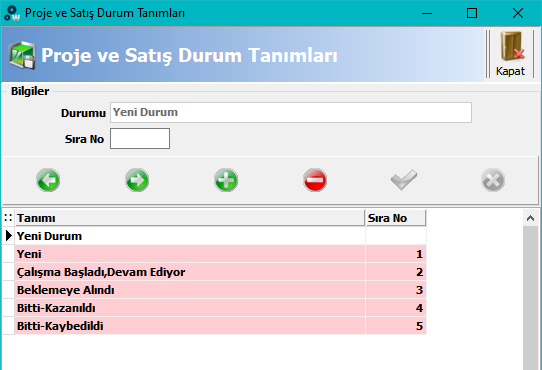Click the scroll up arrow of list
This screenshot has width=542, height=370.
531,218
